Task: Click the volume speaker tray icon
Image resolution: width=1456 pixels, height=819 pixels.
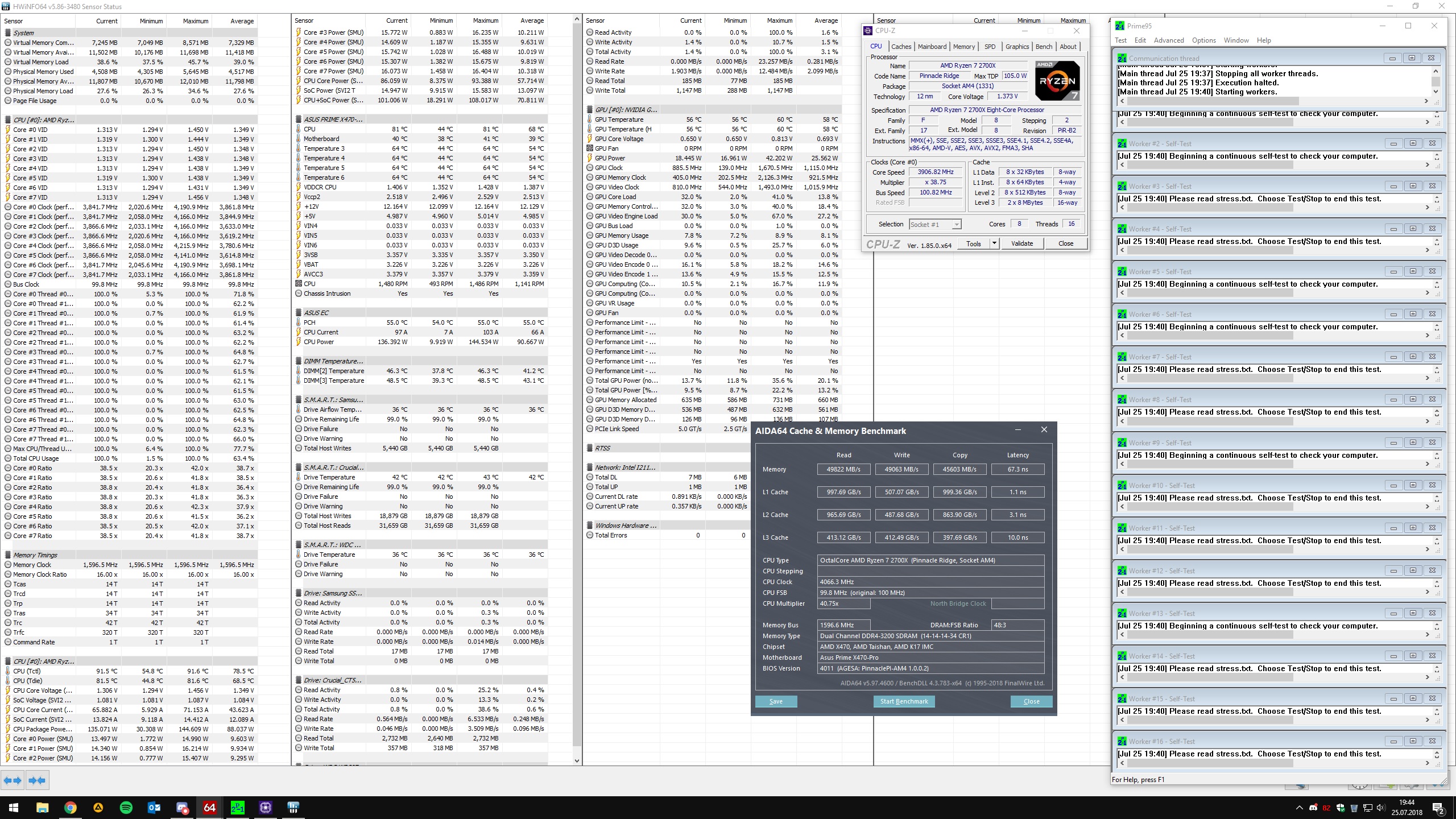Action: point(1381,808)
